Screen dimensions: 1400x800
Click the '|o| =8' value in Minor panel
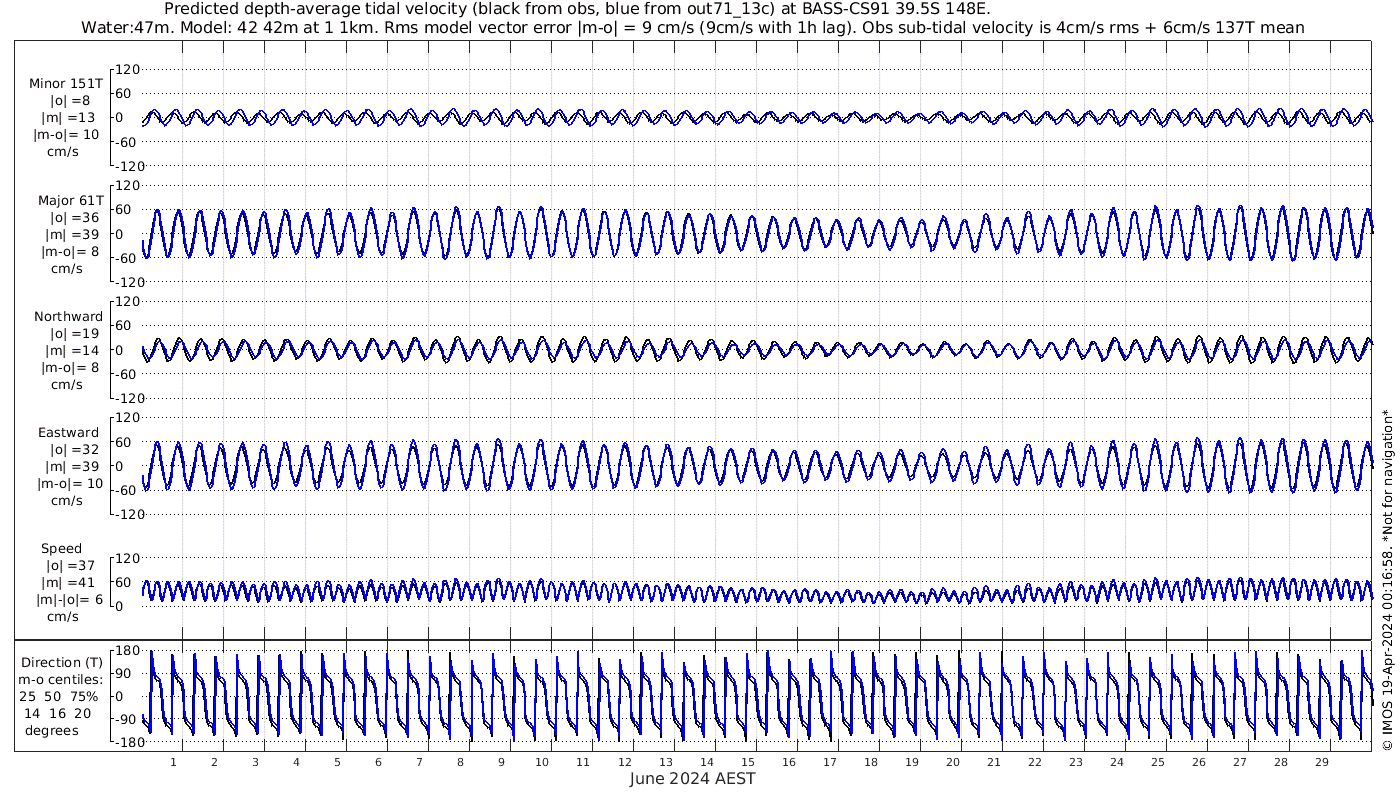(71, 100)
